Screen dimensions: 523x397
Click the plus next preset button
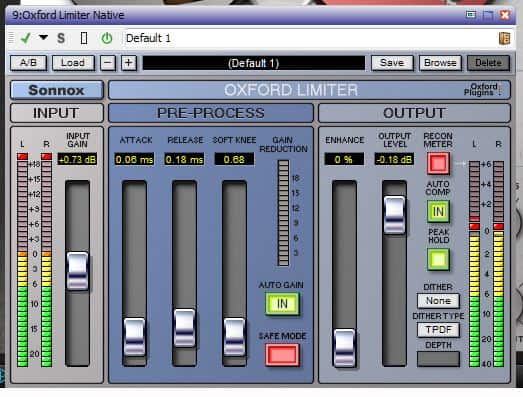point(129,63)
